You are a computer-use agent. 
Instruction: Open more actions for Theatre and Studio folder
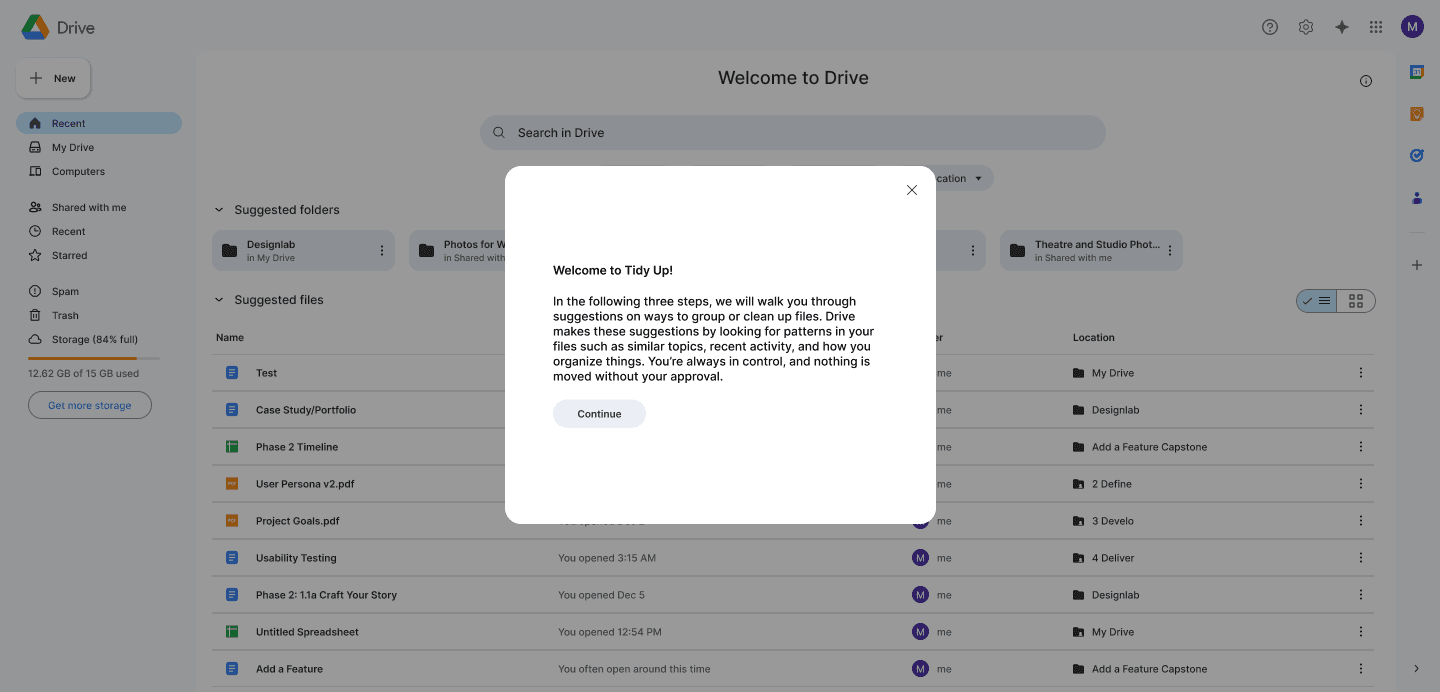coord(1170,250)
